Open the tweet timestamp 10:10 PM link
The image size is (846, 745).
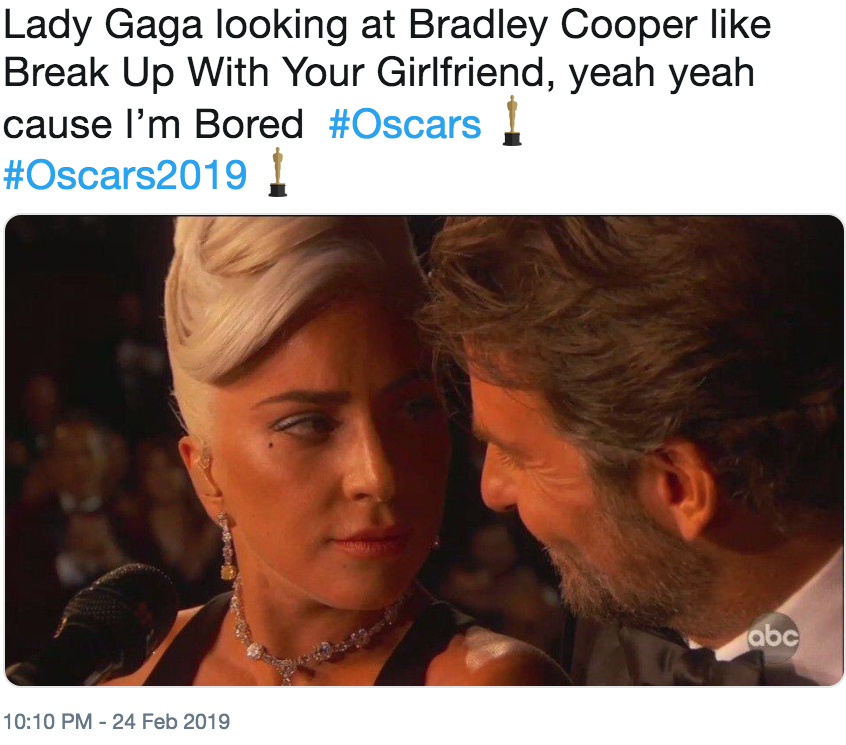[47, 721]
